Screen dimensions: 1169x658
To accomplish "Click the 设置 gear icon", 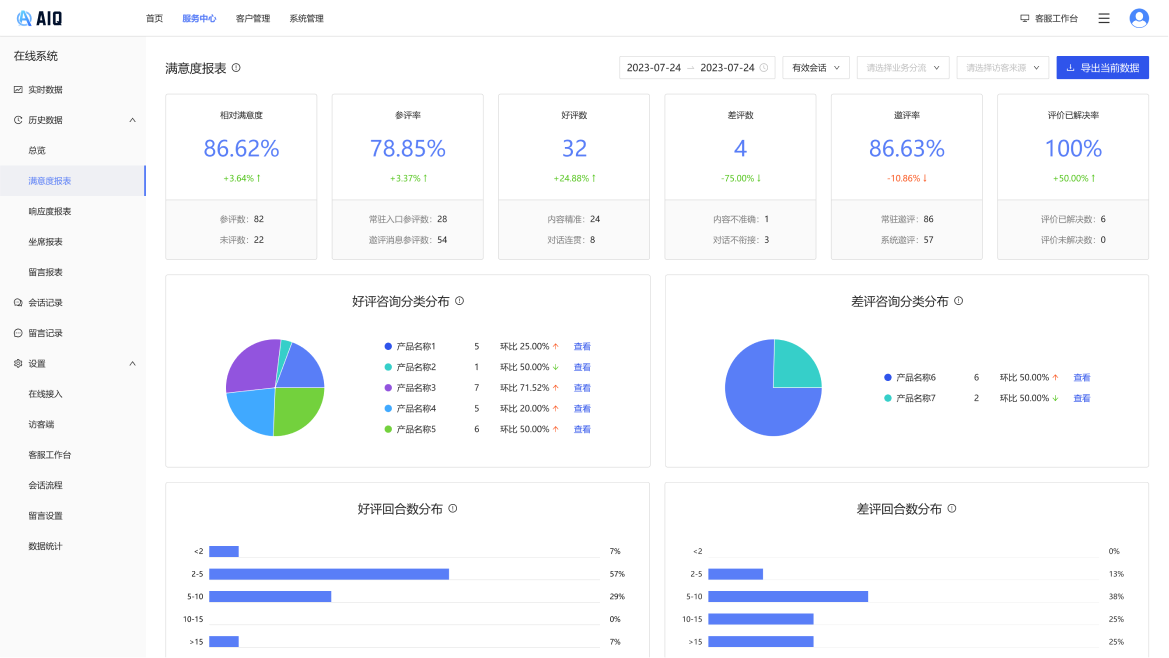I will 18,364.
